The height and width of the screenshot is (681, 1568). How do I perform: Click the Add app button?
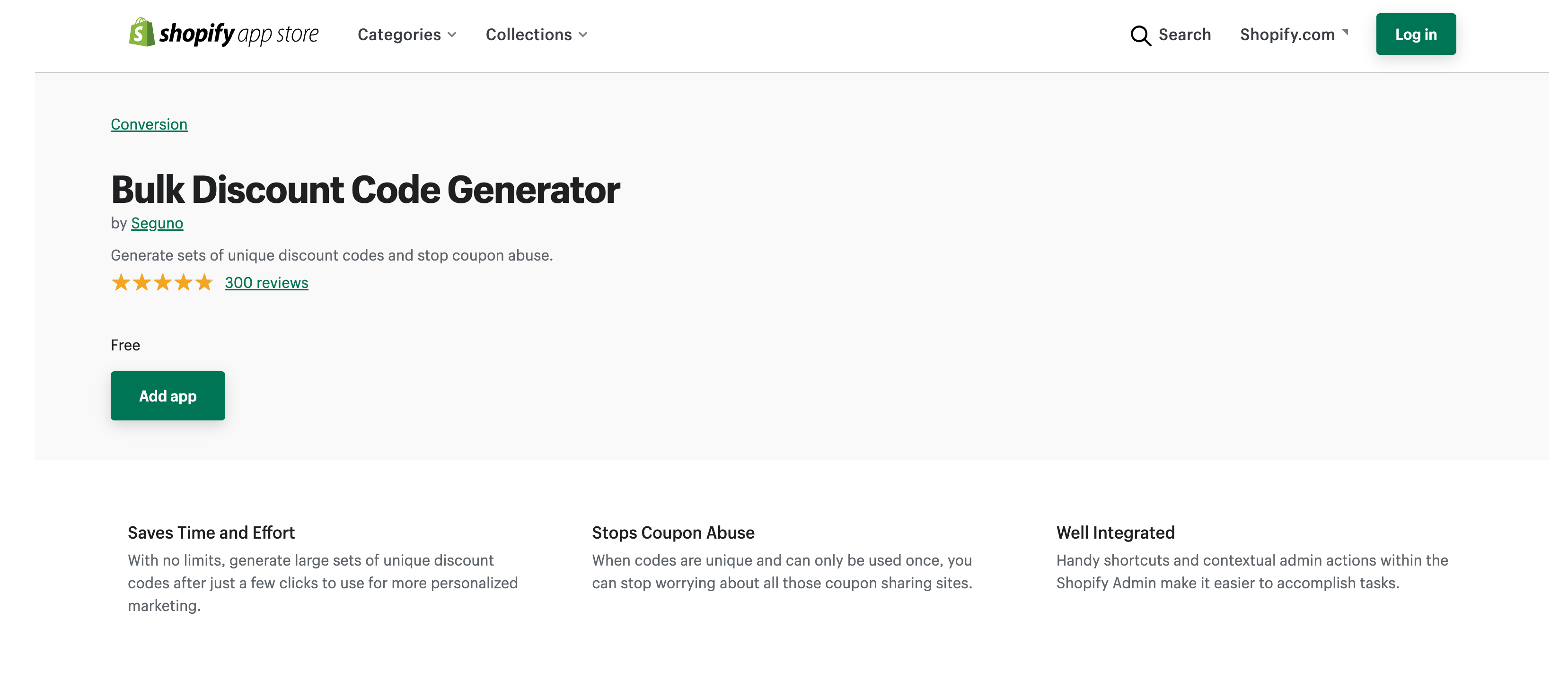167,395
